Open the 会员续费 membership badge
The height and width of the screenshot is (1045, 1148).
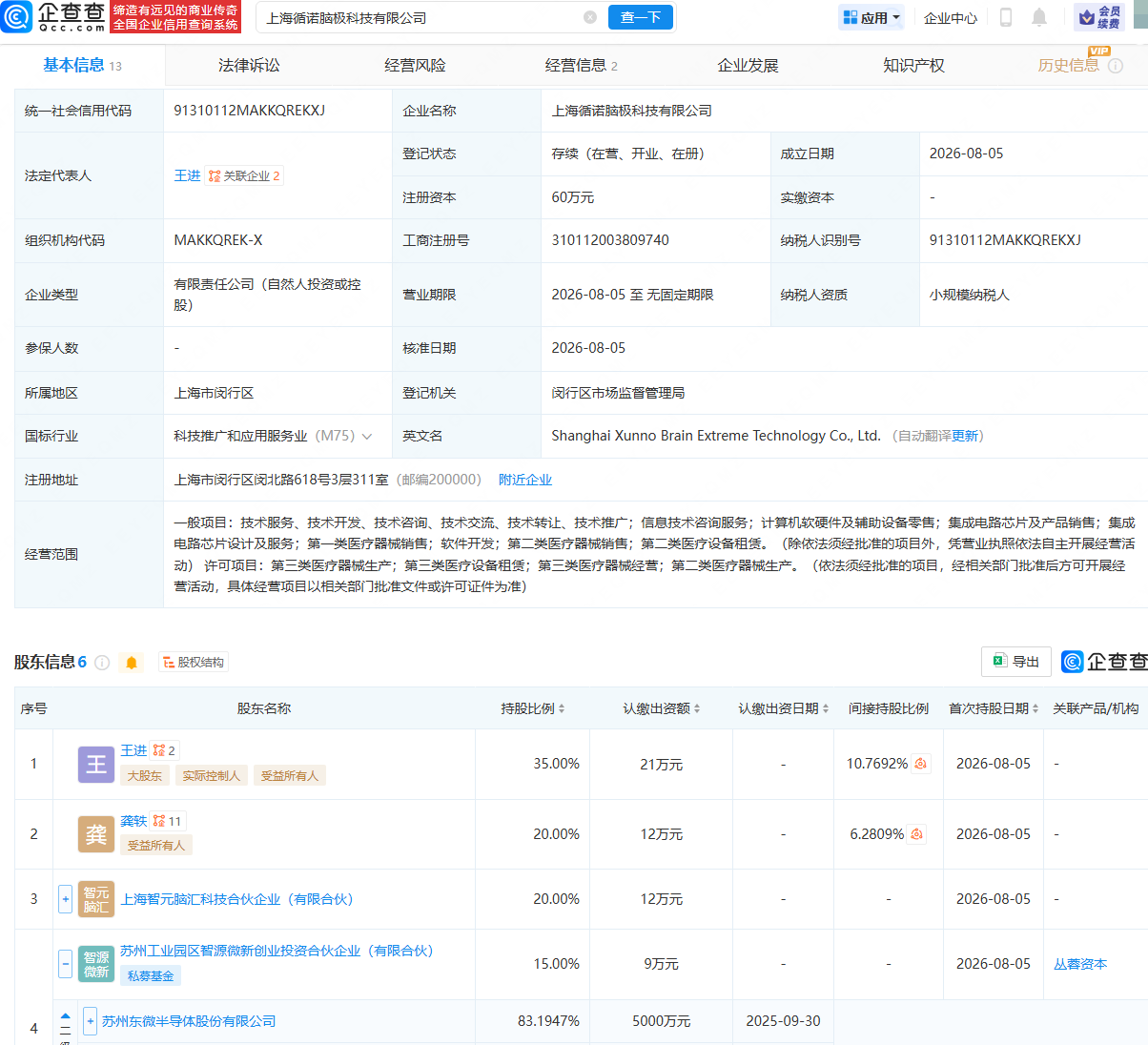(x=1099, y=17)
